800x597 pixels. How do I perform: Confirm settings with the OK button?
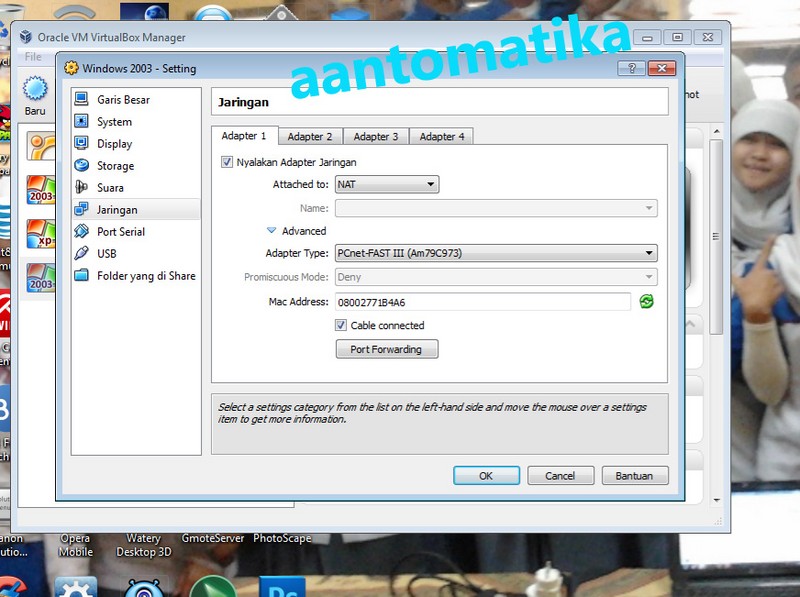tap(486, 475)
